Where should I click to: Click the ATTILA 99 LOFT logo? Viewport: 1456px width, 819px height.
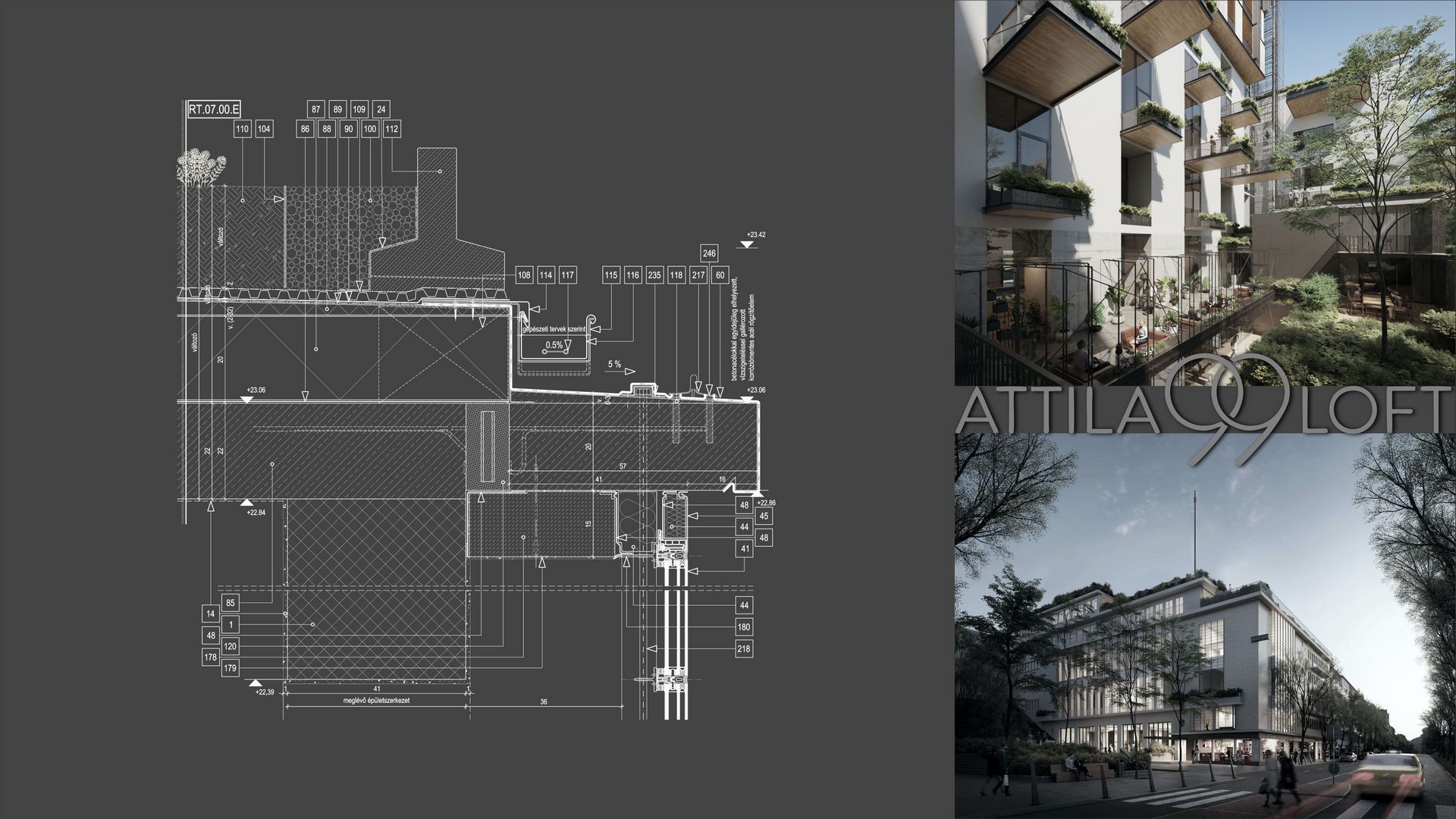(1205, 410)
